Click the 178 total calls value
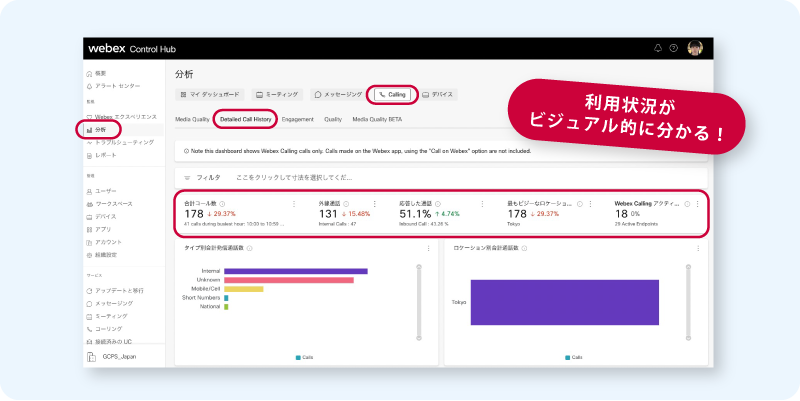800x401 pixels. (194, 214)
